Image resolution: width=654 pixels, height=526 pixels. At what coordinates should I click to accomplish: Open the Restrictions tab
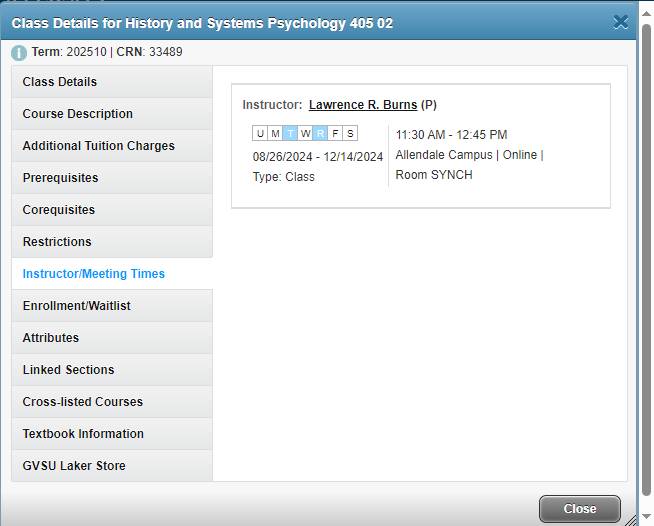pos(57,242)
